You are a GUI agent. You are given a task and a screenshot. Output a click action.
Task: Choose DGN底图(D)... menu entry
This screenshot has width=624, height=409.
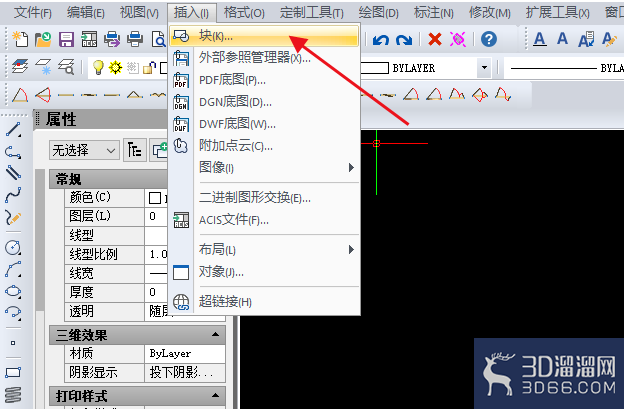[x=264, y=102]
